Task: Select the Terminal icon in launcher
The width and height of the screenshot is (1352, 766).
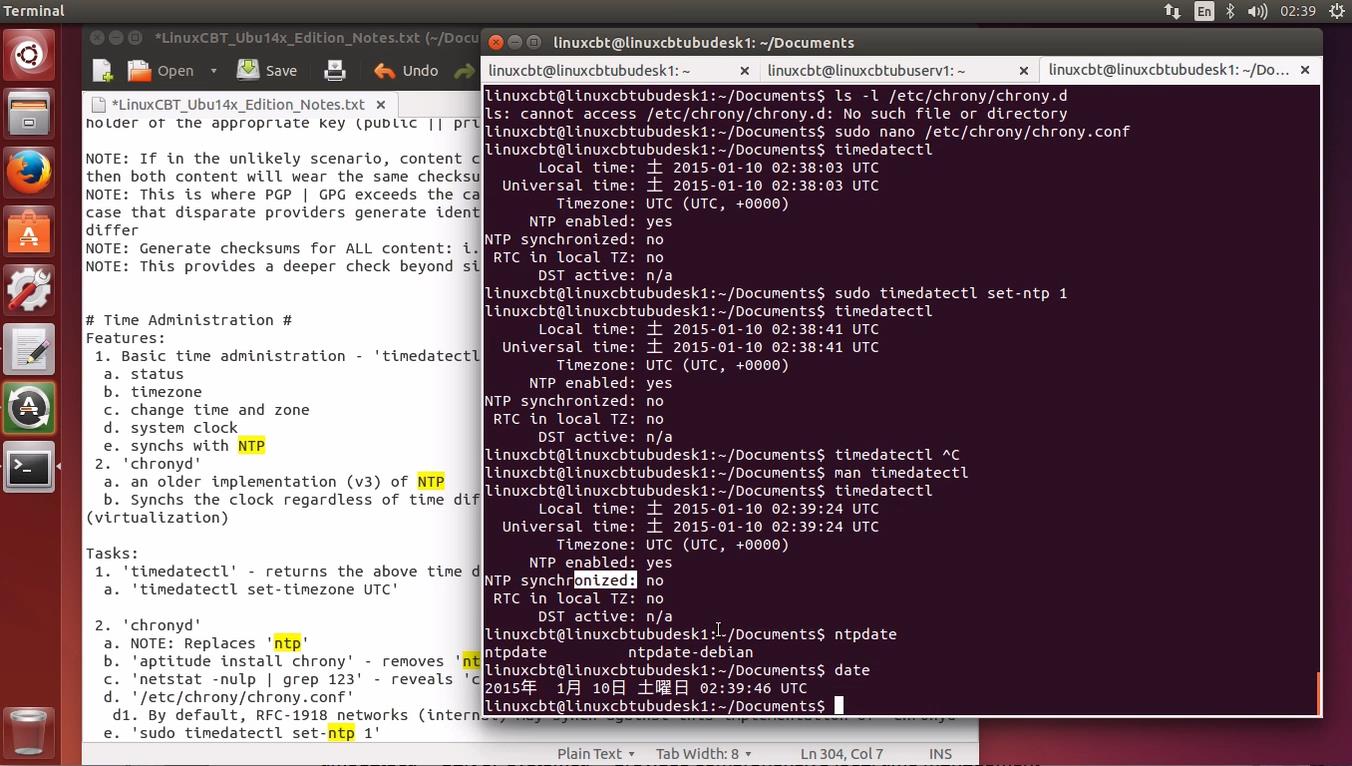Action: click(x=29, y=467)
